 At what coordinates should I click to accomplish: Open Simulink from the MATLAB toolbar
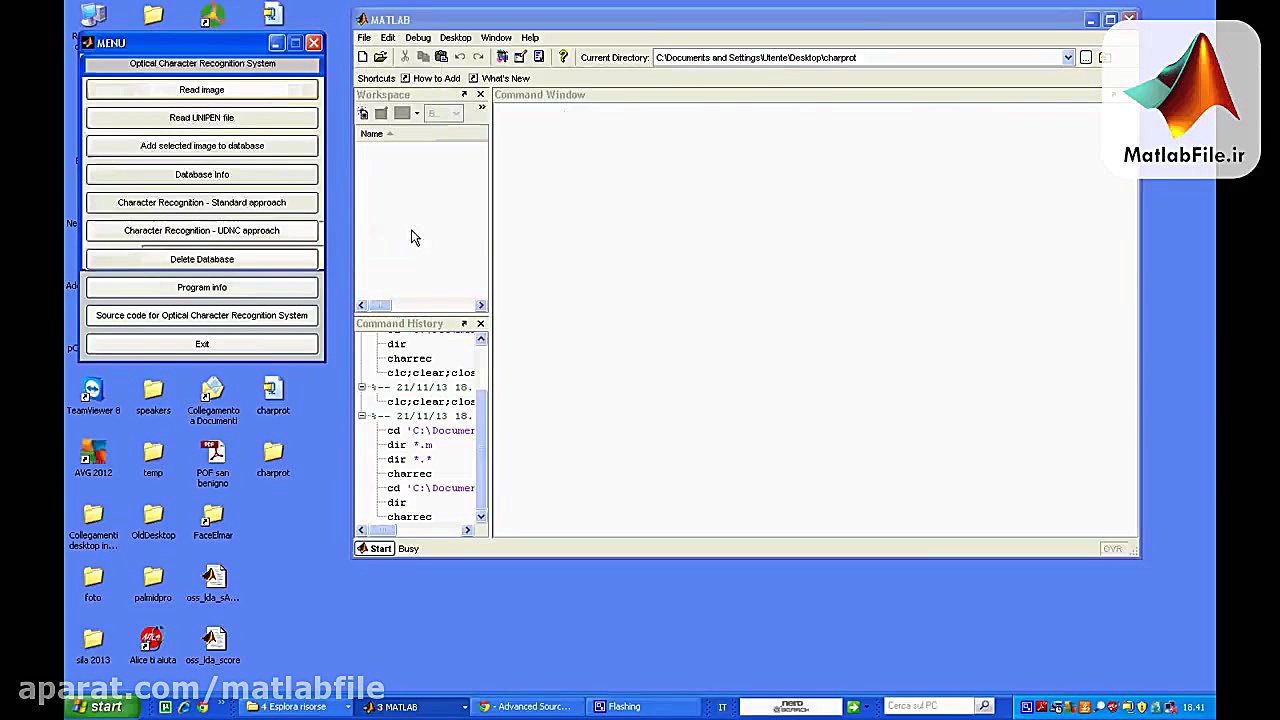click(502, 57)
